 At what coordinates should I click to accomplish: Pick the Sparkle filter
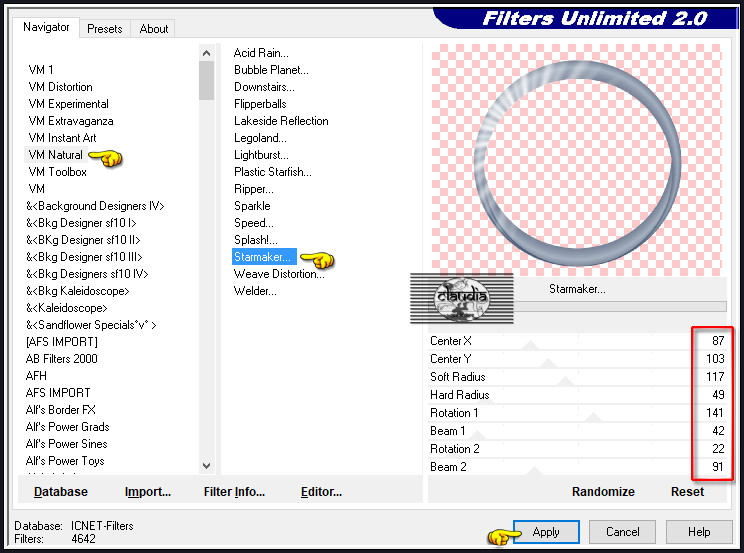pos(252,206)
